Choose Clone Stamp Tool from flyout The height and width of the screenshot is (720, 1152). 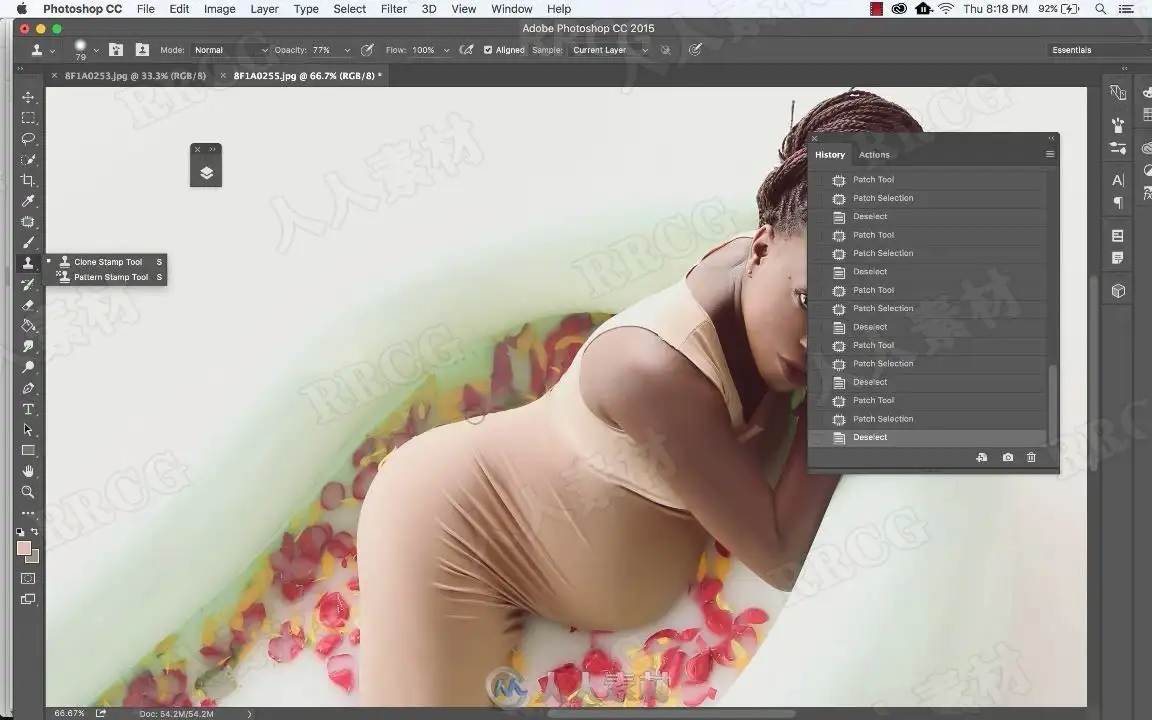pyautogui.click(x=107, y=262)
